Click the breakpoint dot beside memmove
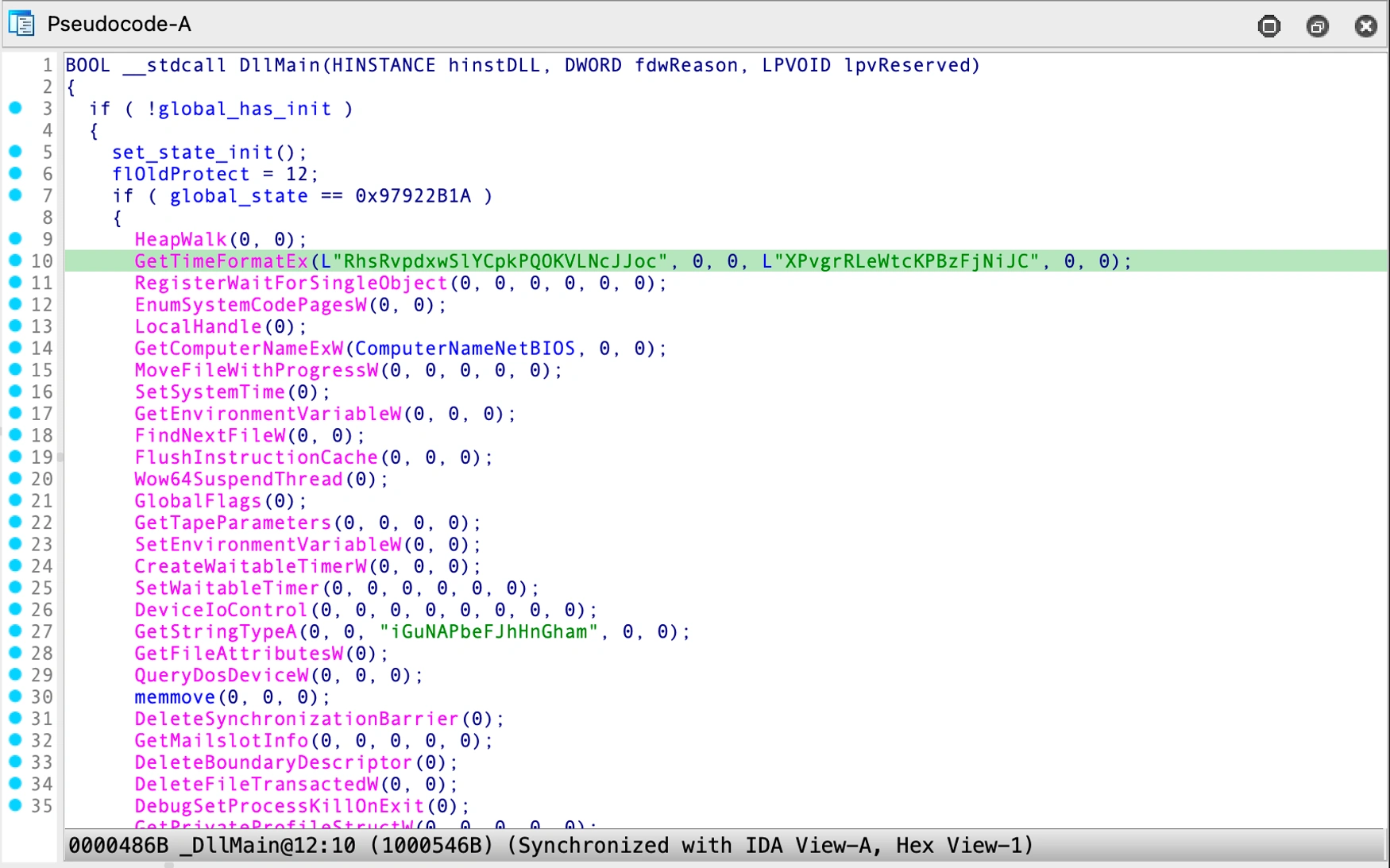 coord(15,696)
